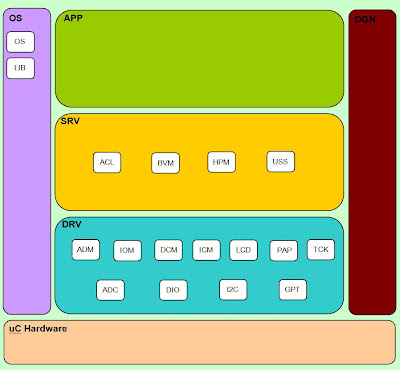Image resolution: width=400 pixels, height=370 pixels.
Task: Select the LIB module box
Action: tap(20, 68)
